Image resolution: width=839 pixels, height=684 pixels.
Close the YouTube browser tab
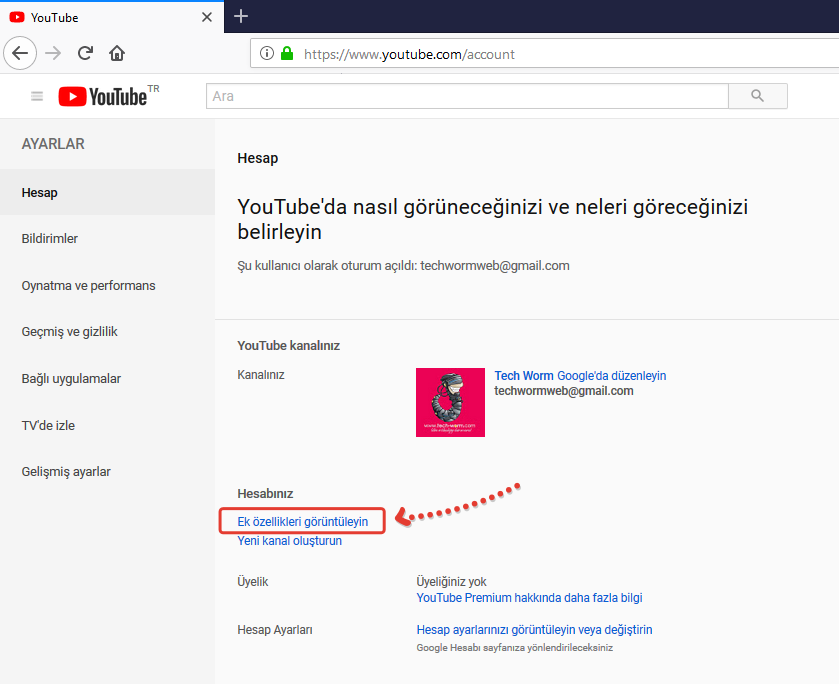point(207,17)
